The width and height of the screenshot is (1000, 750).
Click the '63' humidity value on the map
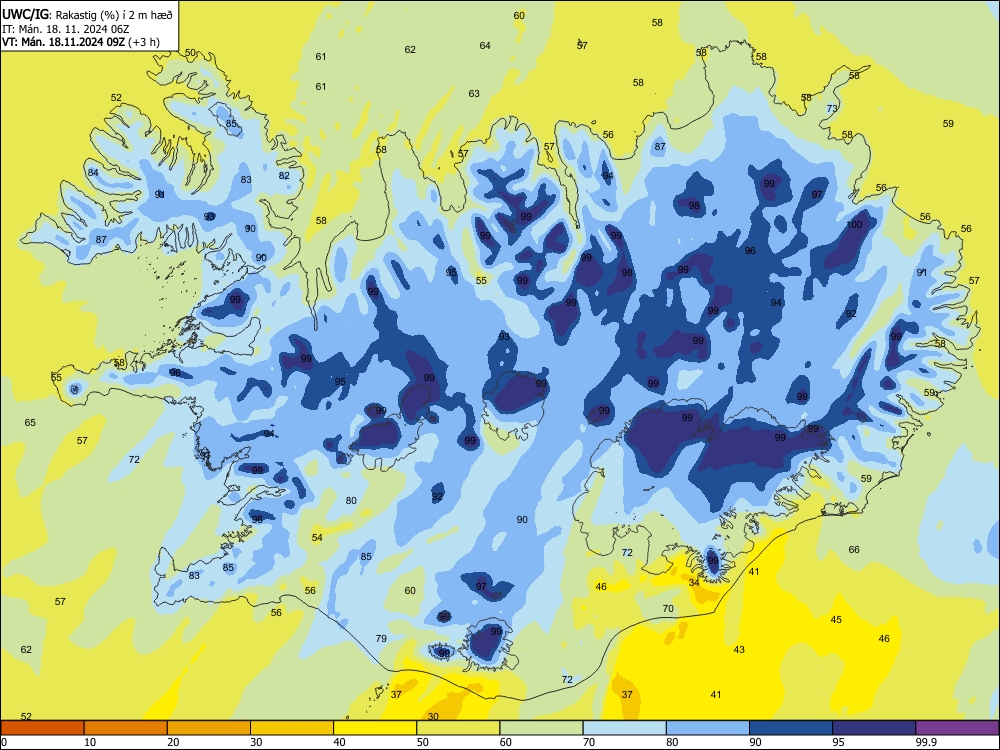[x=474, y=93]
